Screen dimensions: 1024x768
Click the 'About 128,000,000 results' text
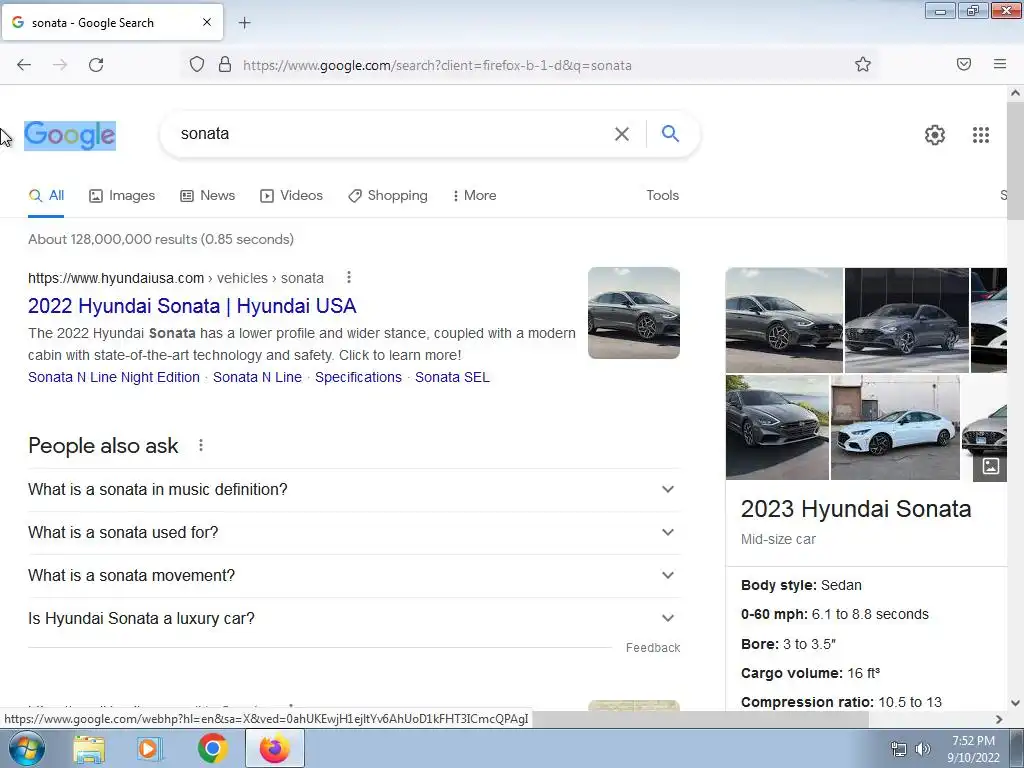pos(161,239)
